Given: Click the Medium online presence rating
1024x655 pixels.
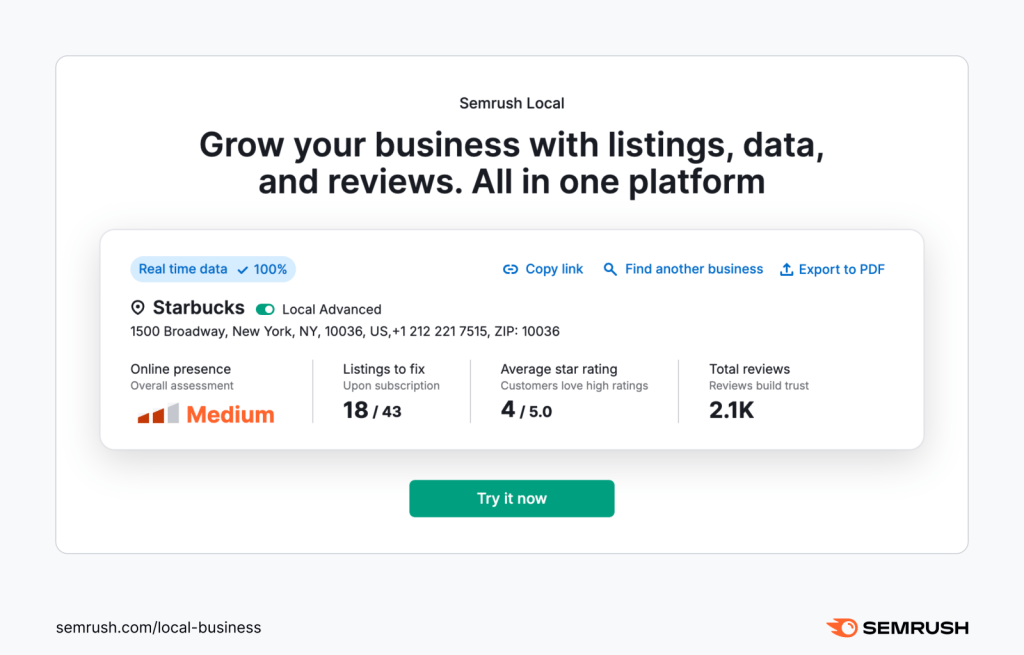Looking at the screenshot, I should coord(230,414).
